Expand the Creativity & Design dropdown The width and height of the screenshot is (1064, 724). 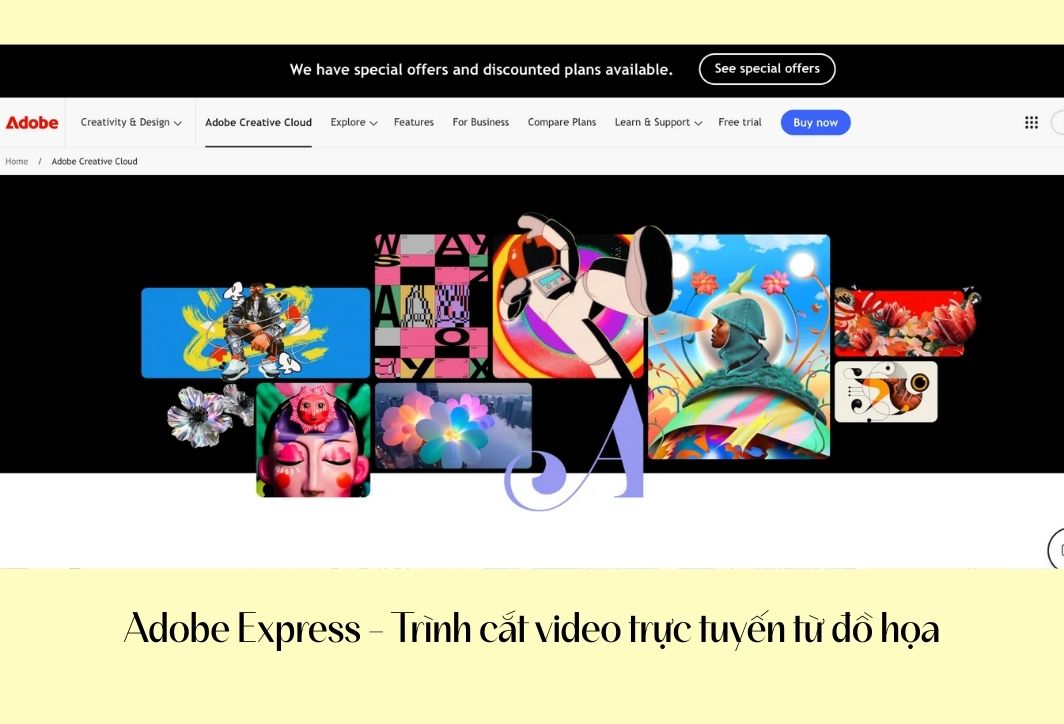(x=131, y=122)
